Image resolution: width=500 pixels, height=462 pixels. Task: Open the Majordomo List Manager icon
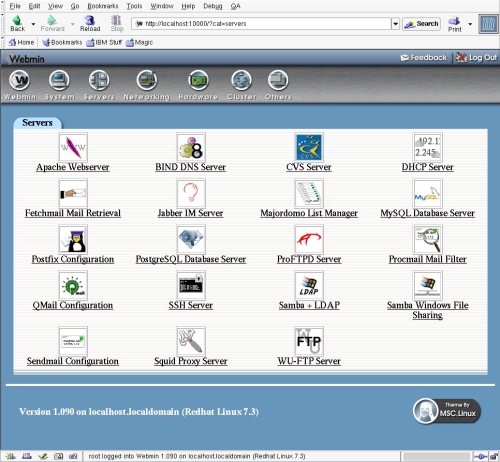pyautogui.click(x=309, y=193)
